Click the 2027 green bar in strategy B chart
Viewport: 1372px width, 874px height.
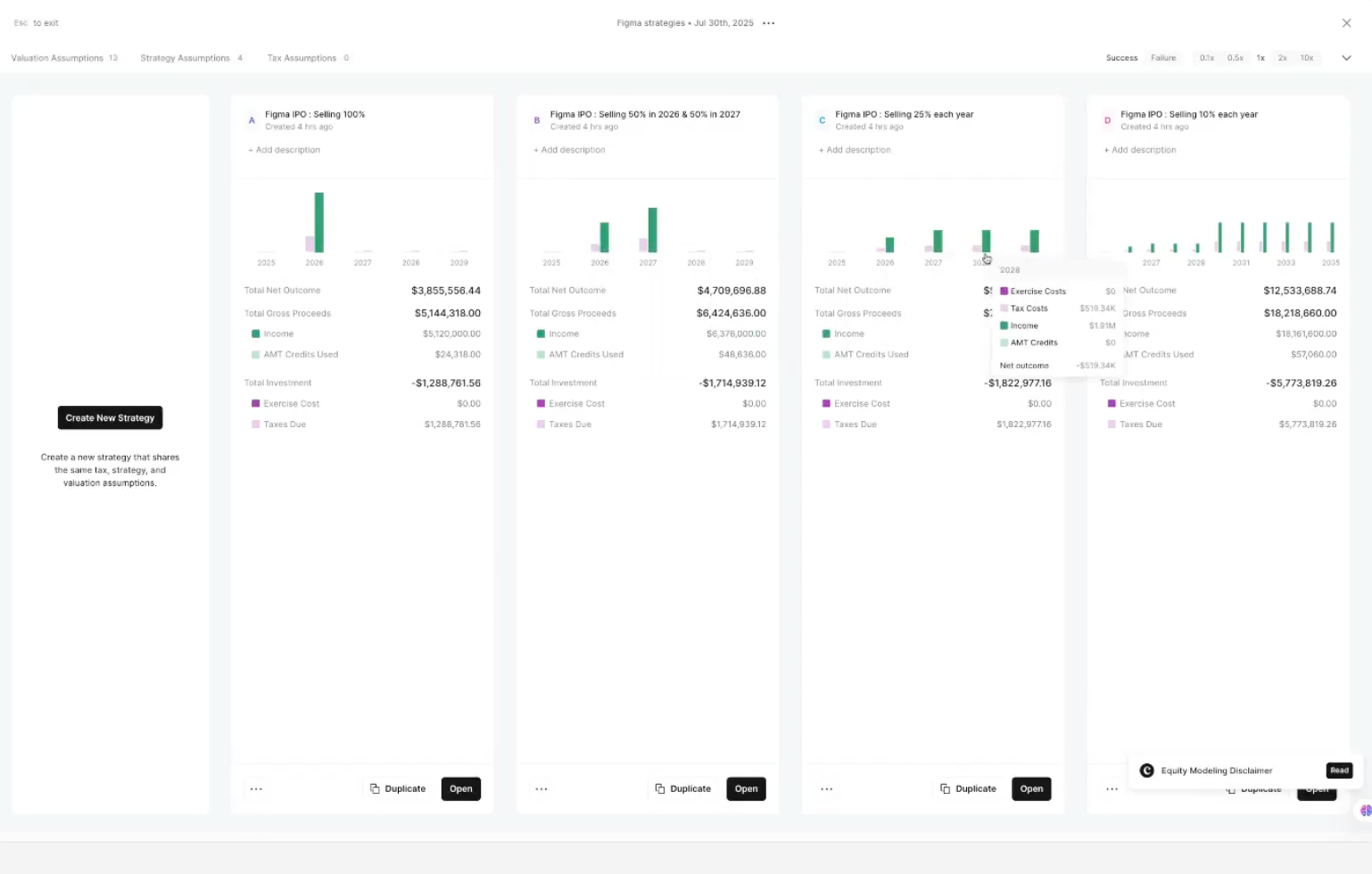coord(652,230)
